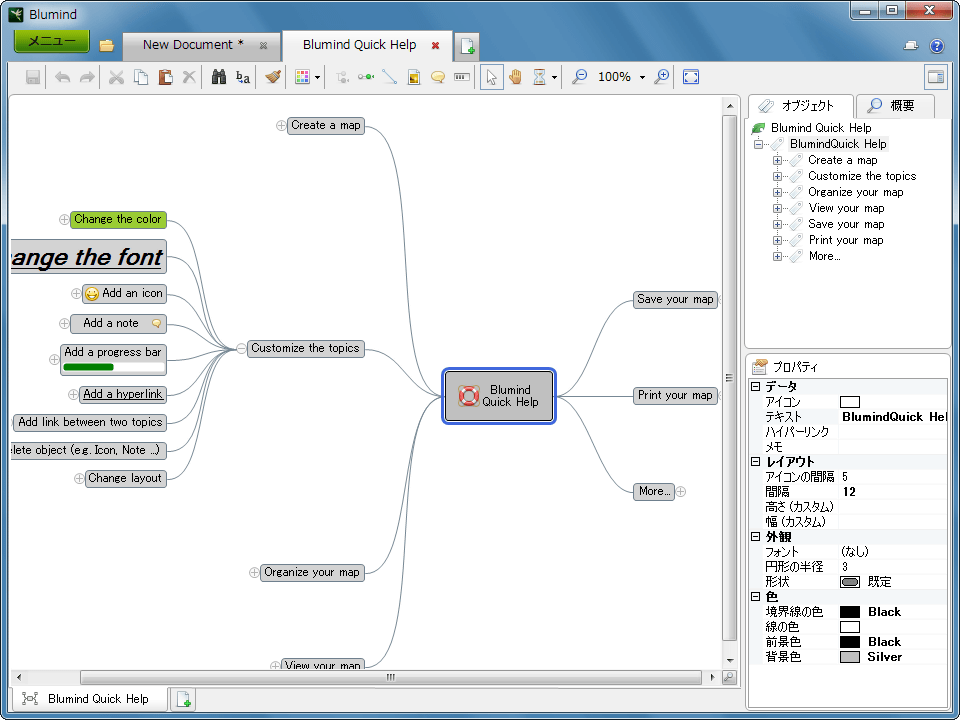Click the horizontal scrollbar thumb
The width and height of the screenshot is (960, 720).
[x=391, y=677]
